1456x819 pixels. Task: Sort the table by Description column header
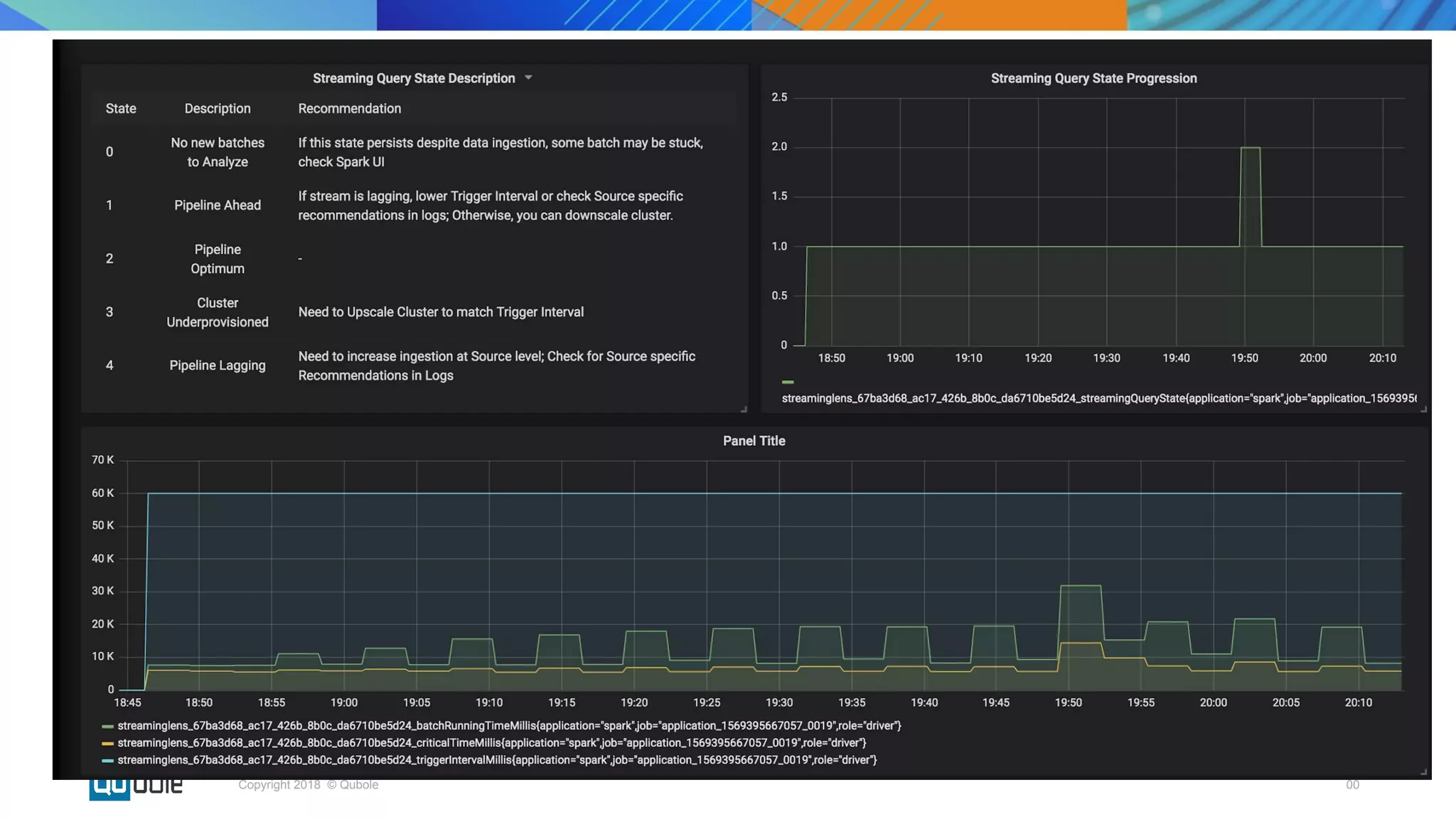point(218,109)
